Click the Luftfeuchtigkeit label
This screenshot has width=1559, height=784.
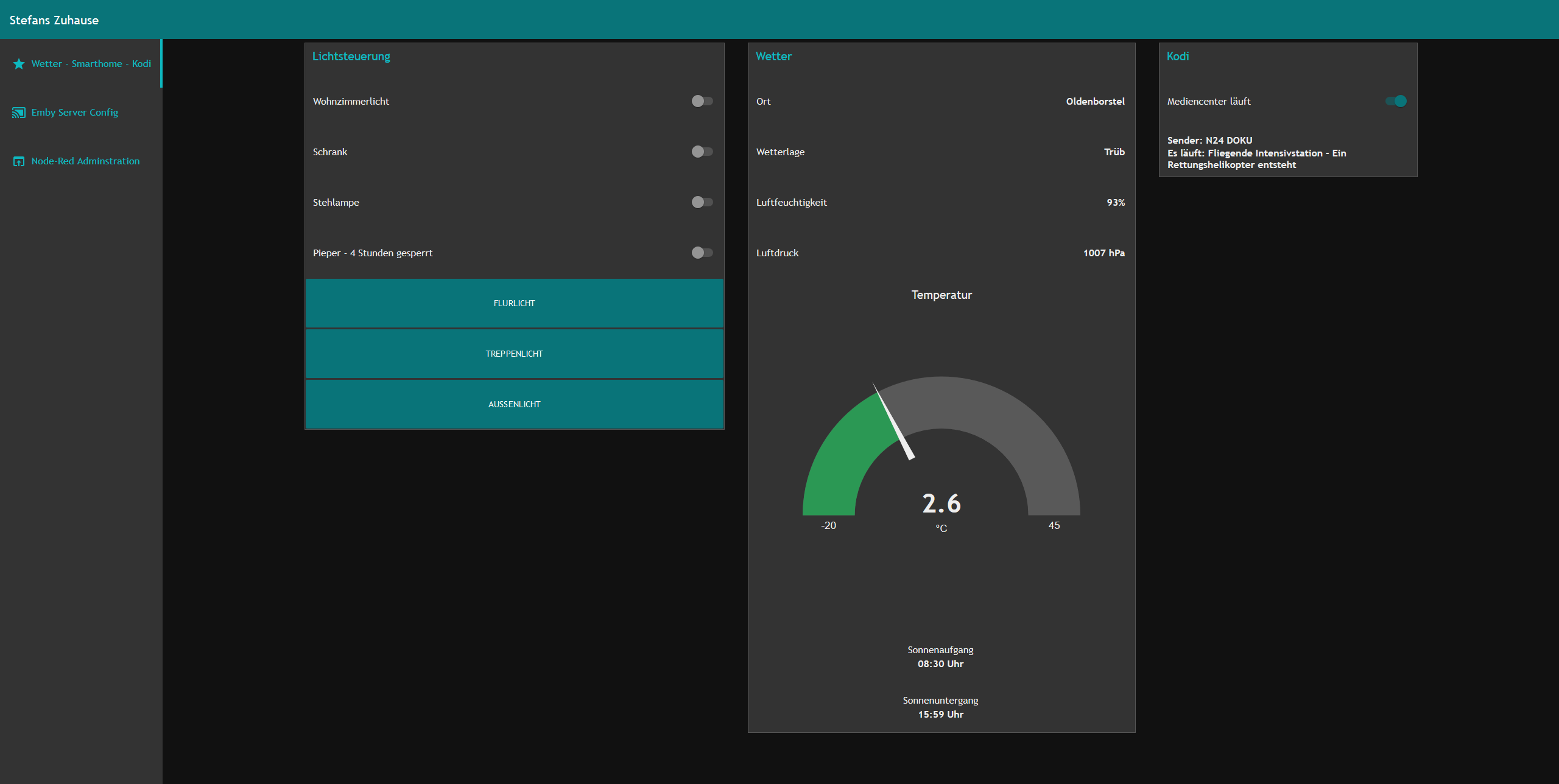791,203
